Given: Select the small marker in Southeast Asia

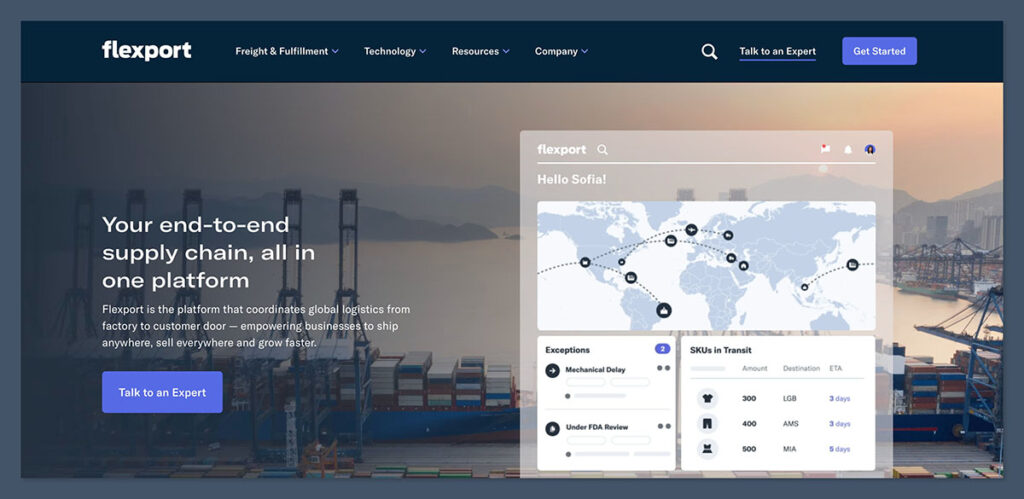Looking at the screenshot, I should pos(805,287).
